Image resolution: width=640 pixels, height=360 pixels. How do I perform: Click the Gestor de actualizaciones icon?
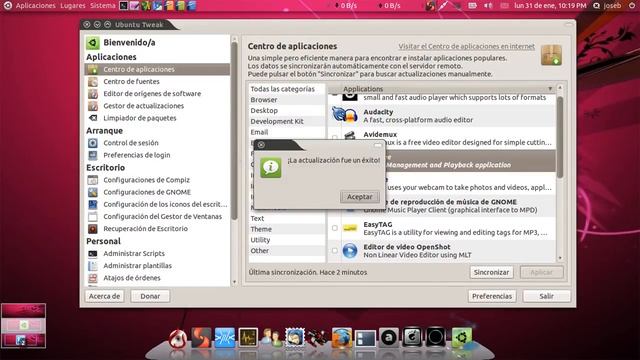click(93, 106)
